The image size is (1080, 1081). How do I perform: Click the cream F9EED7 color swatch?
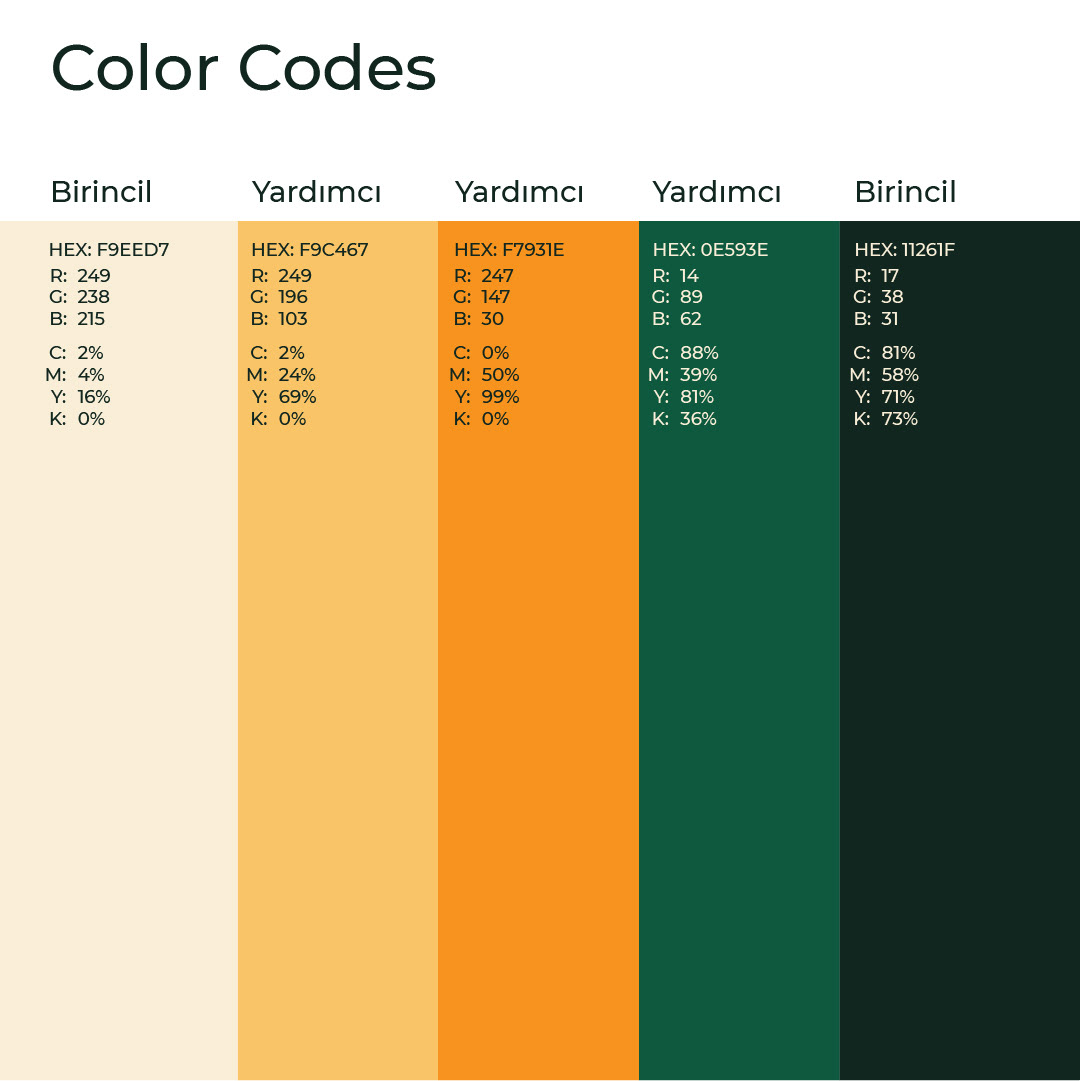[119, 650]
